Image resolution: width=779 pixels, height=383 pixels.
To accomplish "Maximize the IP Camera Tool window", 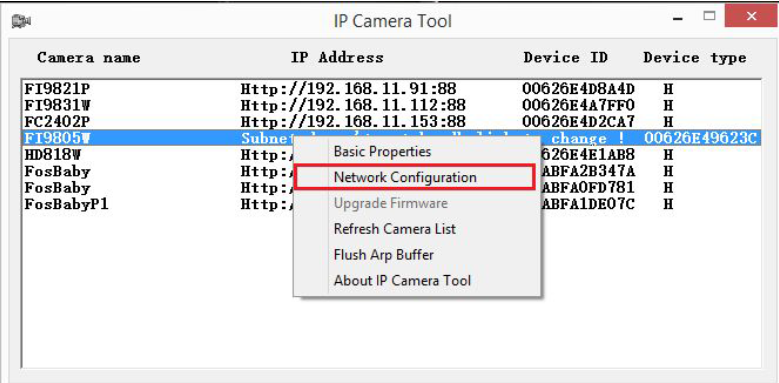I will (709, 17).
